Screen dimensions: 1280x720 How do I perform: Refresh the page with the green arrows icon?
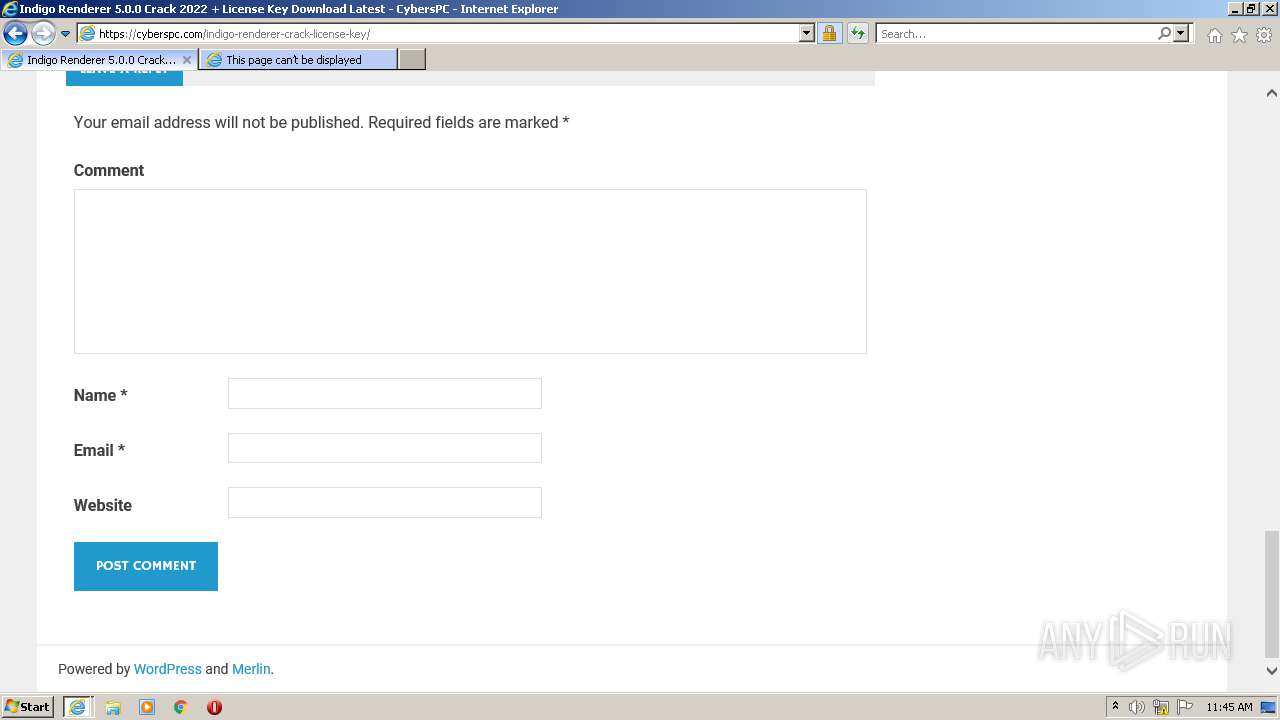coord(858,34)
